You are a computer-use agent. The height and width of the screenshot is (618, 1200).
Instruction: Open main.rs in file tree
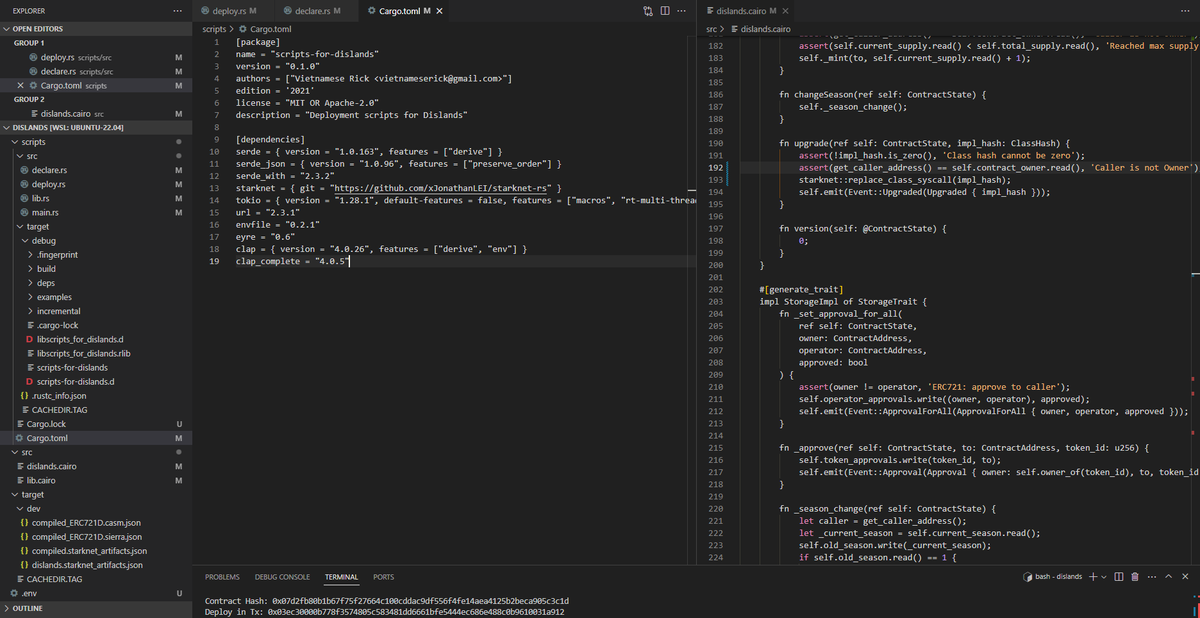pos(96,212)
